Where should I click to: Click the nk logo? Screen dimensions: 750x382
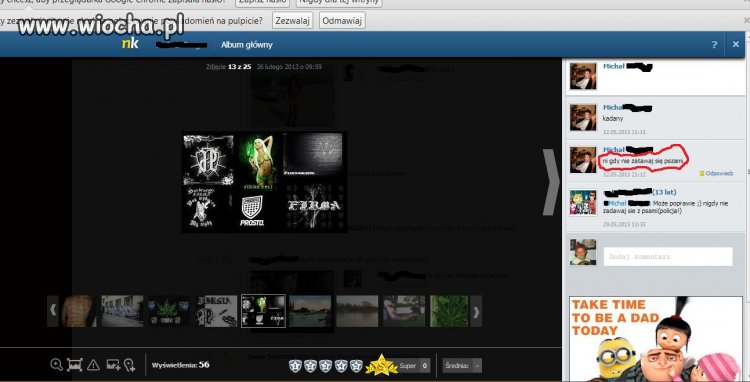click(130, 44)
